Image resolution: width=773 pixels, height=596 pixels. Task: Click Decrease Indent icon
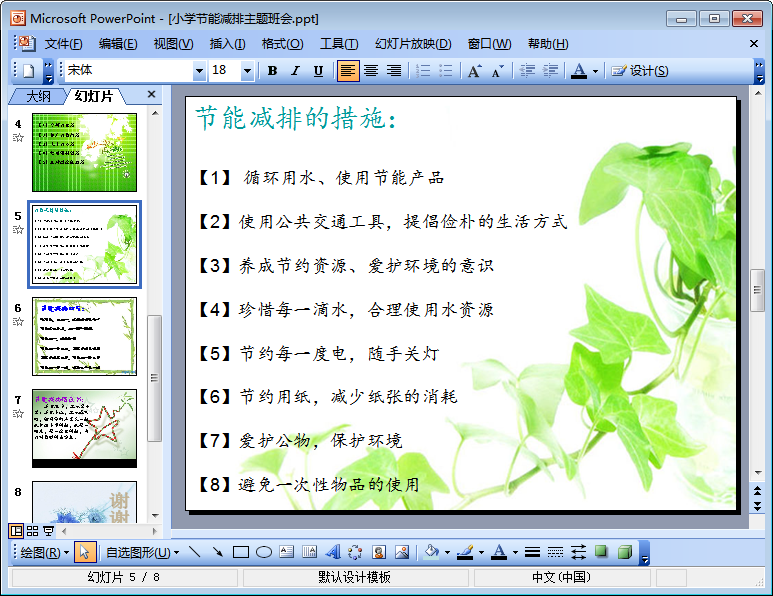[x=527, y=71]
